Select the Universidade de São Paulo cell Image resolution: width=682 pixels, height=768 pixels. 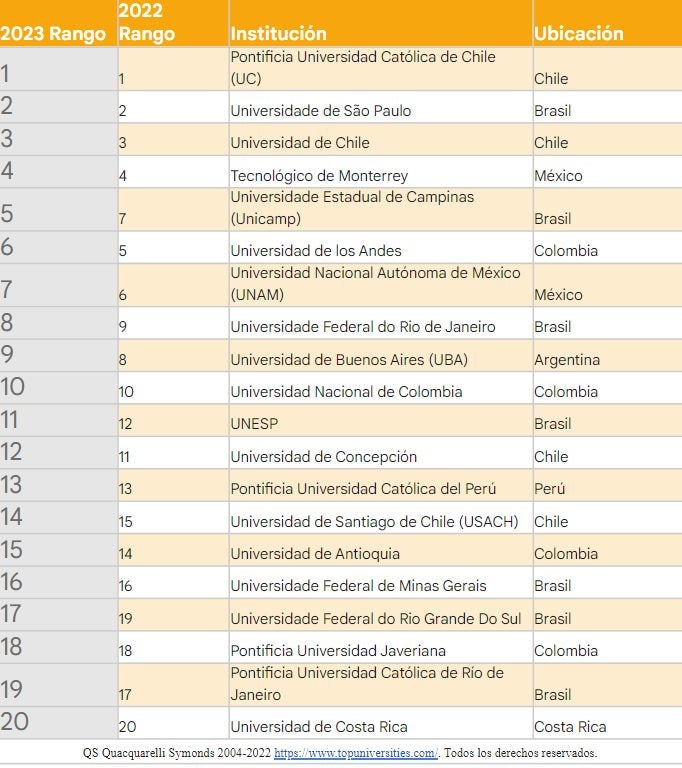tap(321, 111)
